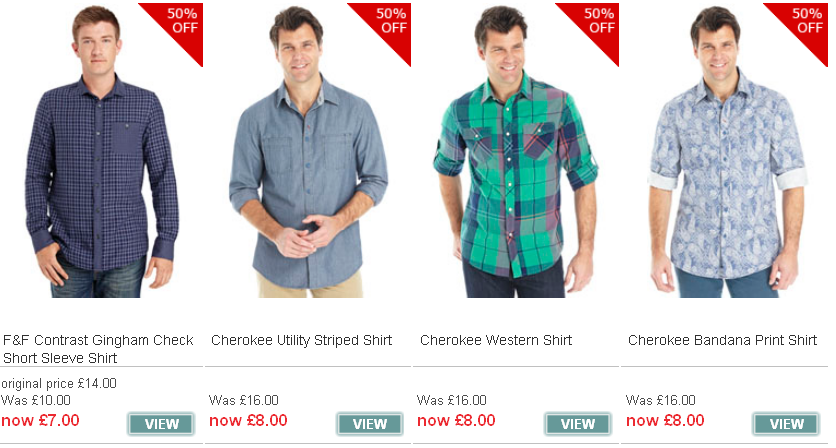This screenshot has height=448, width=836.
Task: Select the grey utility striped shirt photo
Action: pyautogui.click(x=308, y=151)
